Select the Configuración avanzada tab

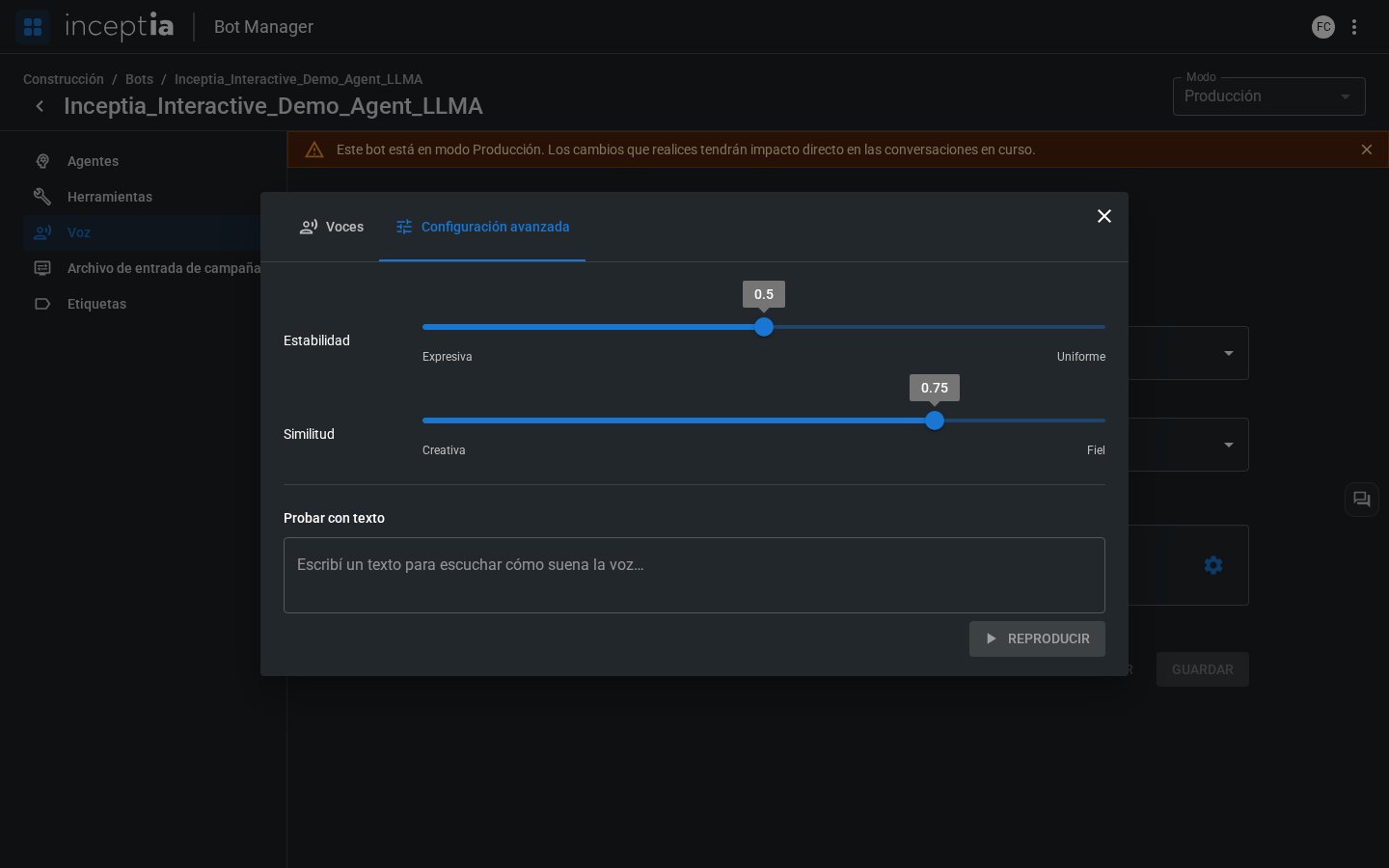tap(482, 227)
